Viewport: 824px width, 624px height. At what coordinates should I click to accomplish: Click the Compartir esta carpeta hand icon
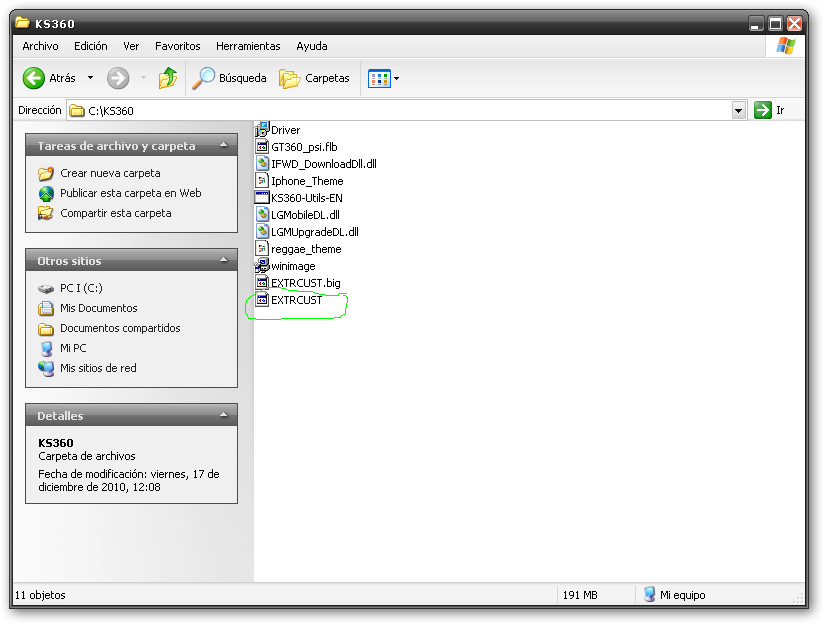point(46,213)
